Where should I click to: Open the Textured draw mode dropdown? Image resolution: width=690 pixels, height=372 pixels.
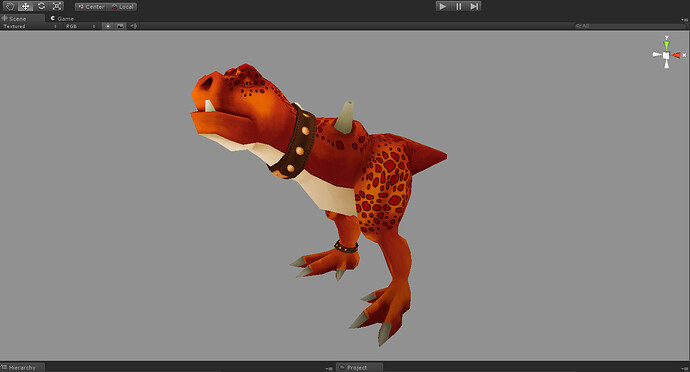click(29, 26)
